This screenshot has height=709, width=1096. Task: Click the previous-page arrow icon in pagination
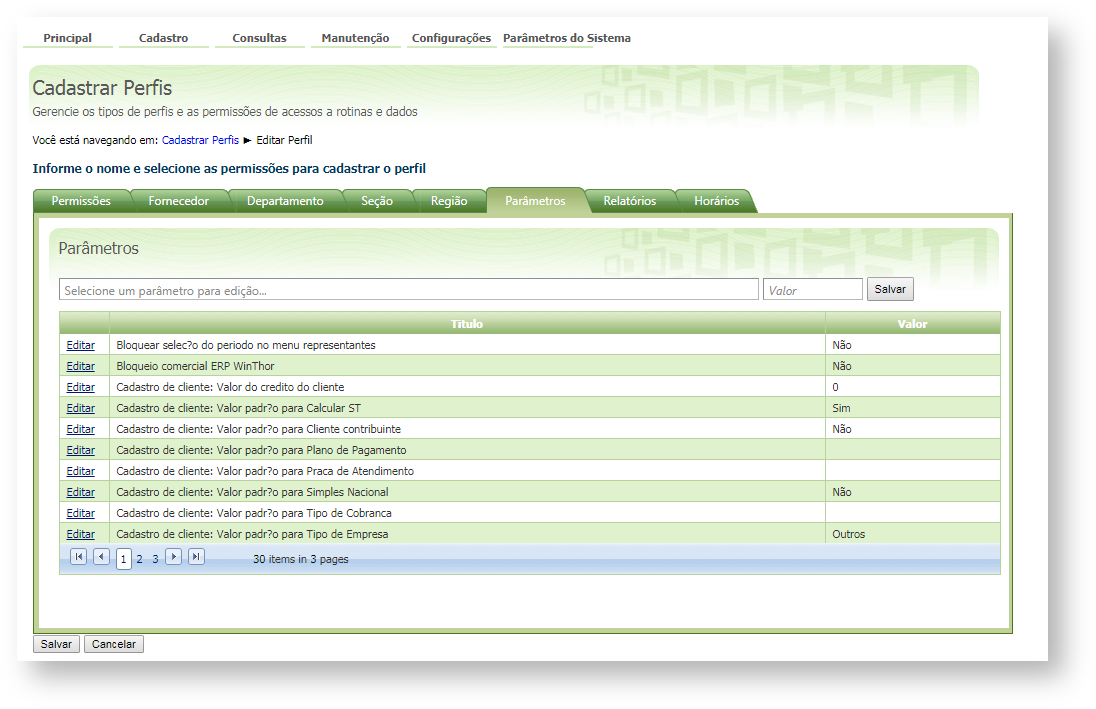pos(100,556)
